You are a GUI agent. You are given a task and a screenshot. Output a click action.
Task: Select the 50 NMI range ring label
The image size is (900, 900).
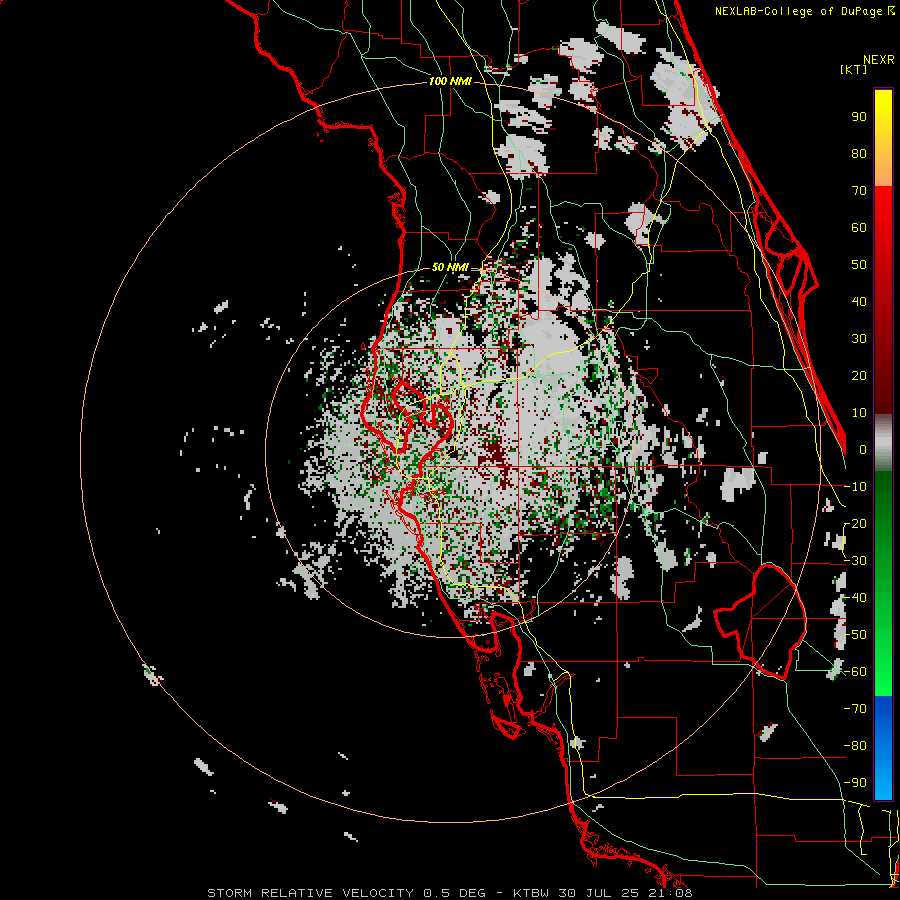coord(450,267)
